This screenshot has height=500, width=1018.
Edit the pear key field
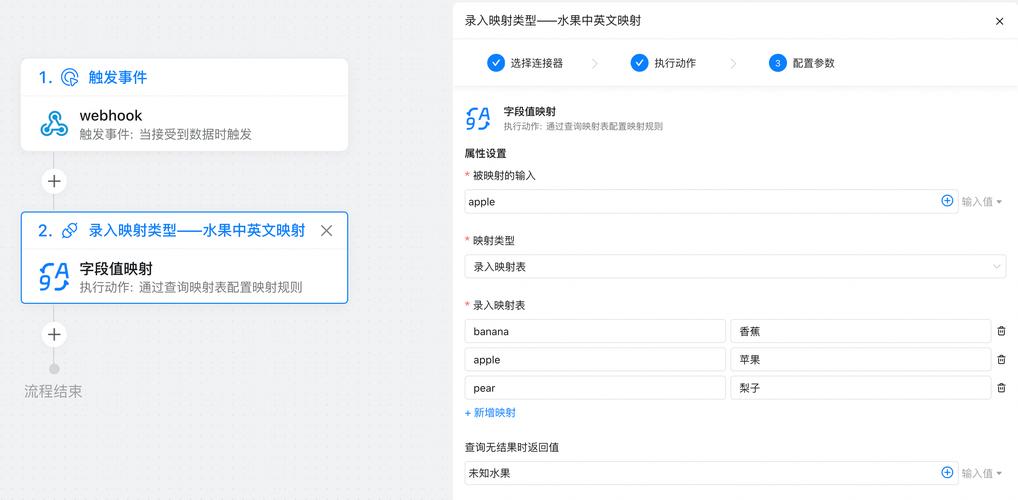coord(595,388)
